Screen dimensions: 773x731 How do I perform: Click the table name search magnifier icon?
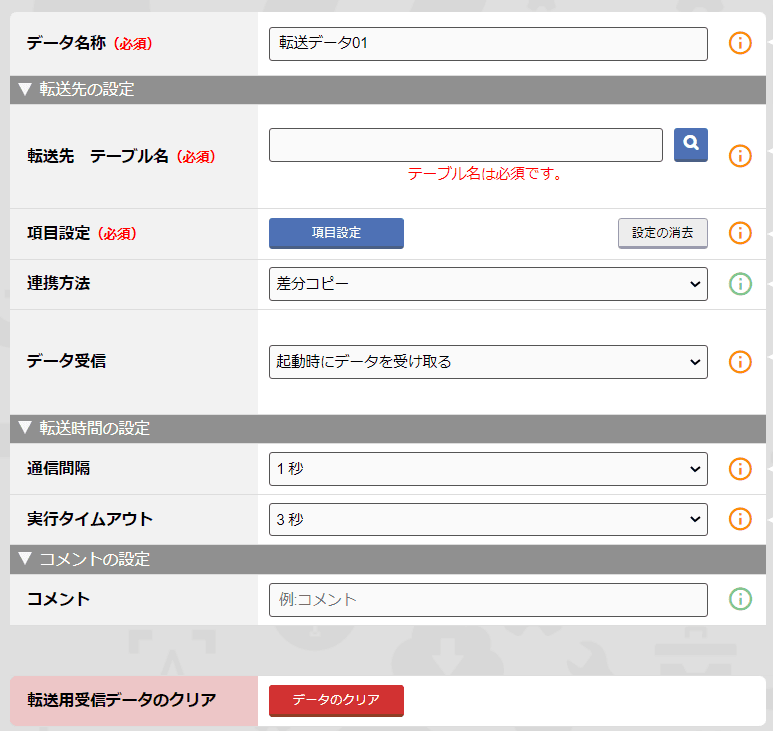pyautogui.click(x=690, y=144)
